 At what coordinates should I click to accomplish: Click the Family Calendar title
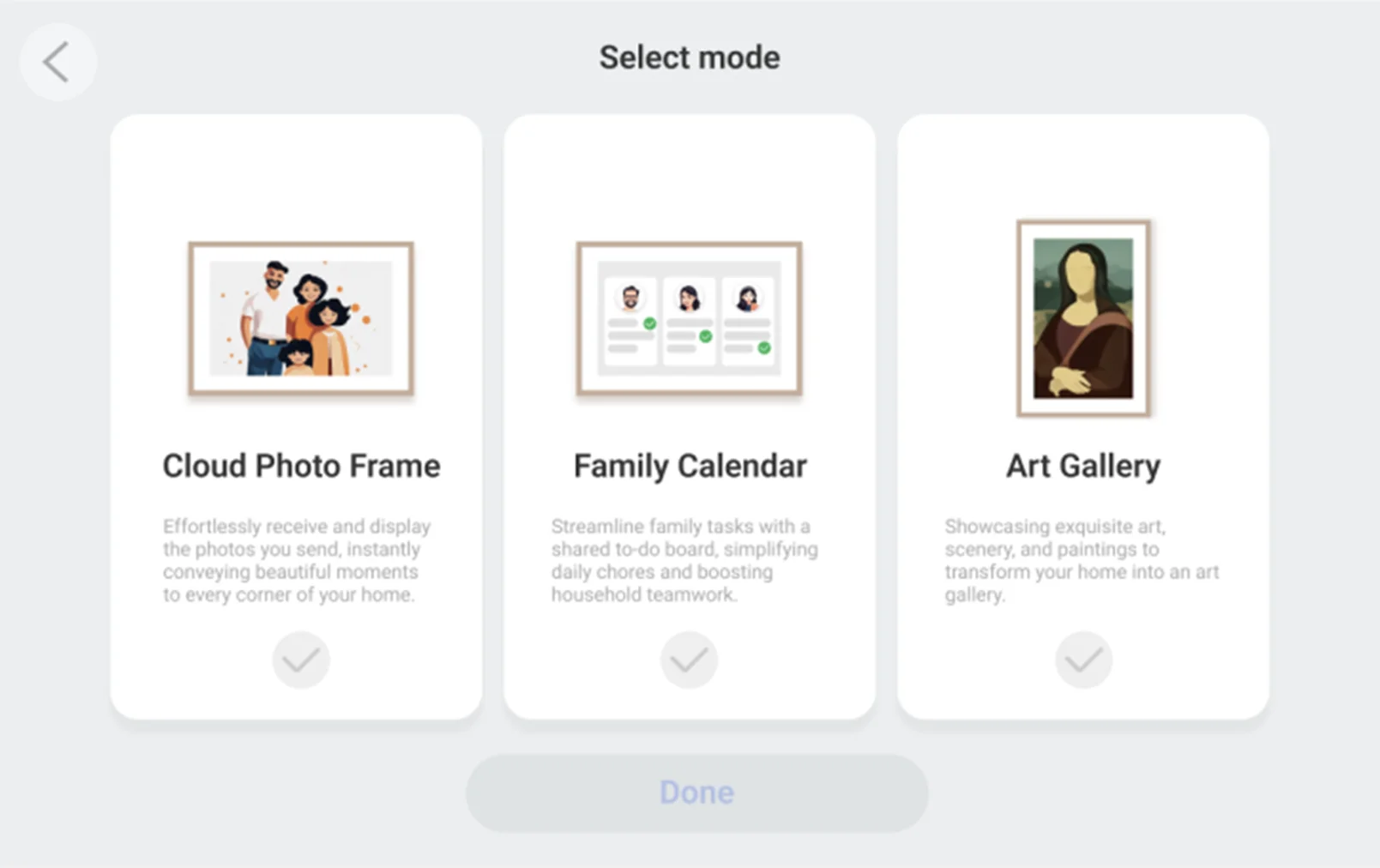[690, 466]
